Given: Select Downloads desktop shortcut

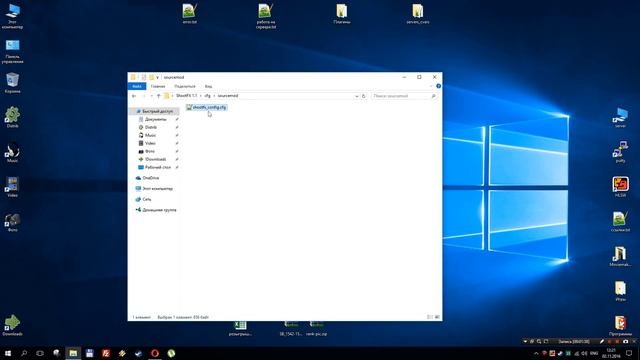Looking at the screenshot, I should point(12,325).
